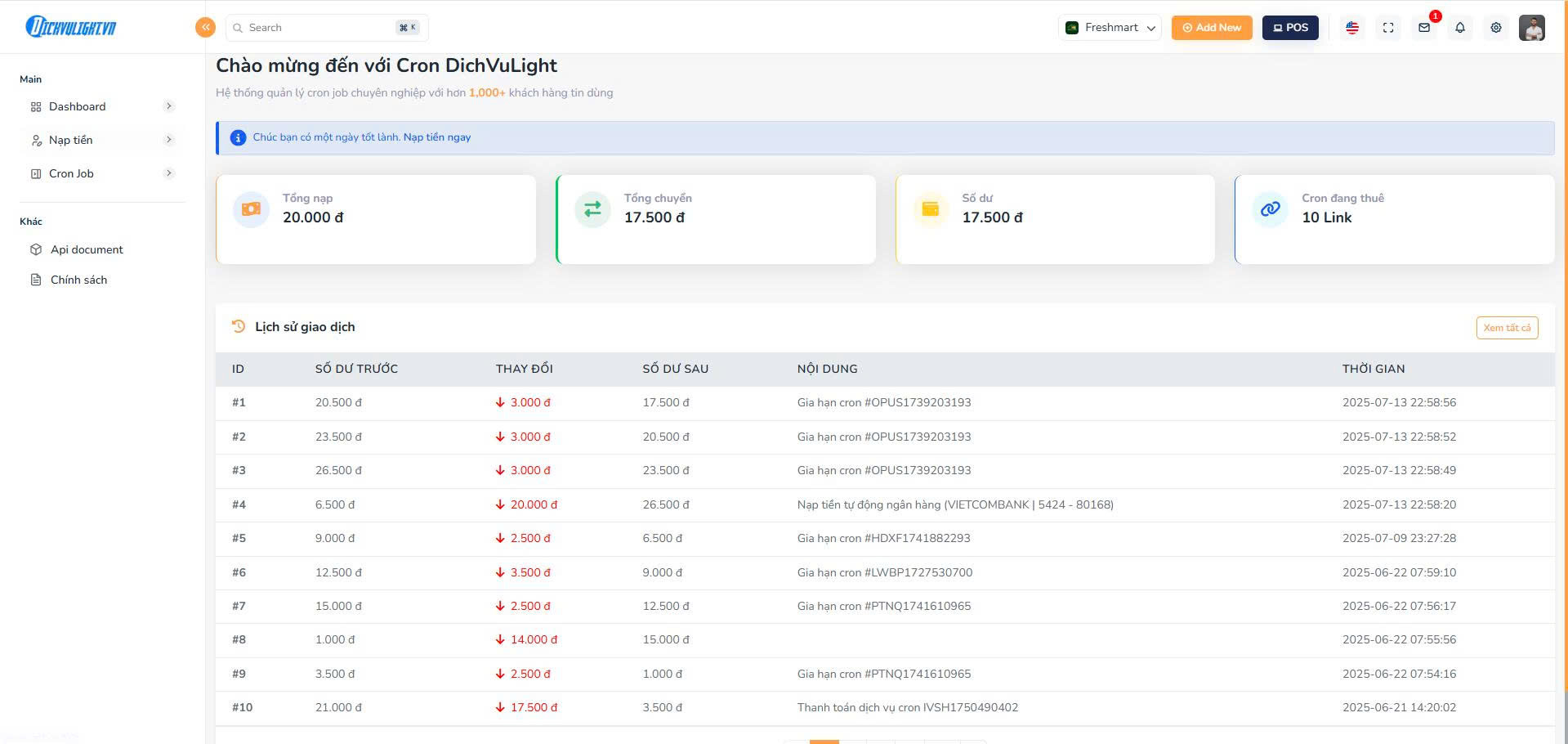
Task: Open the language flag selector
Action: (x=1352, y=28)
